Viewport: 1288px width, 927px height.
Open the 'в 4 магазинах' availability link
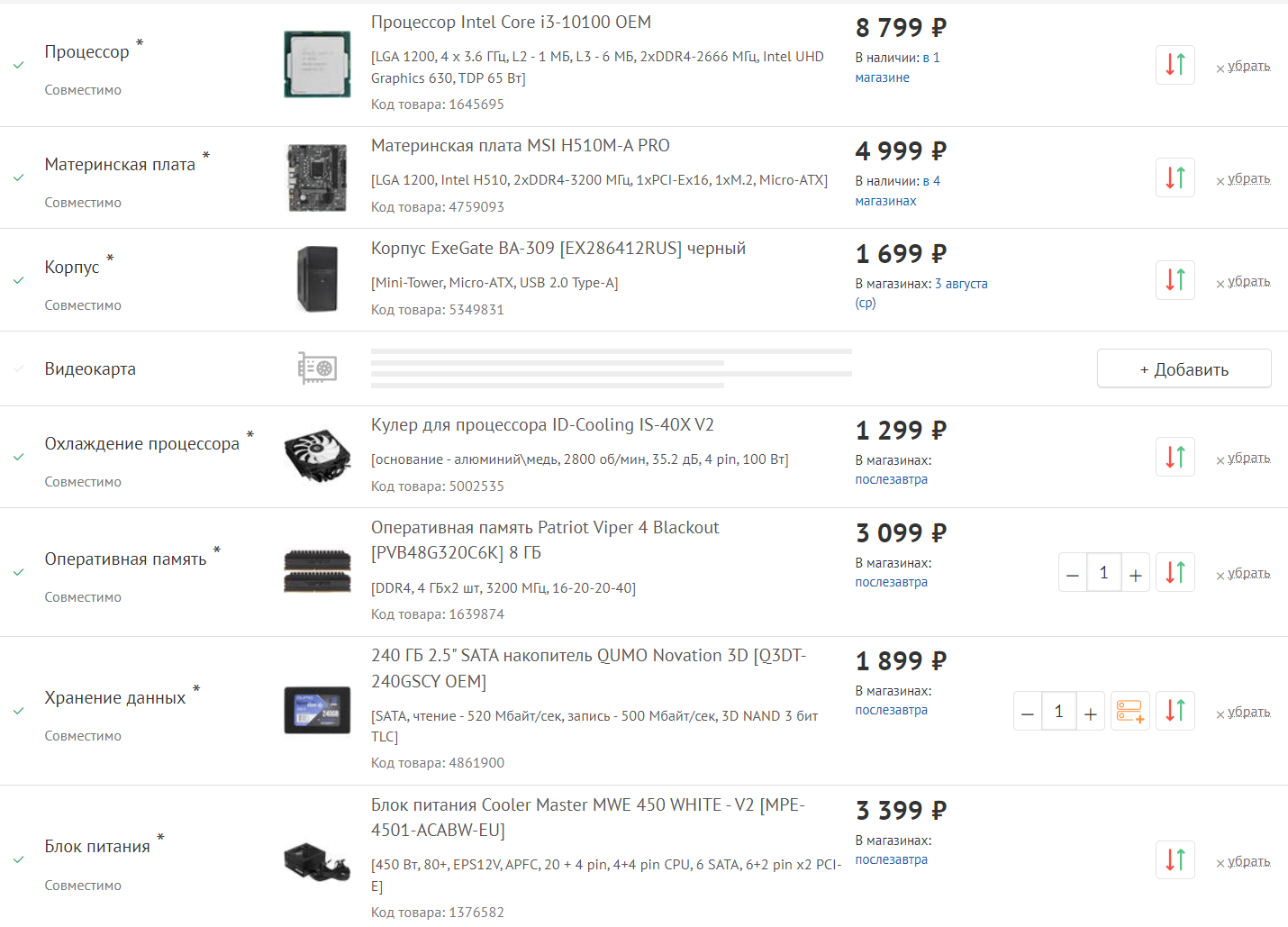coord(897,191)
